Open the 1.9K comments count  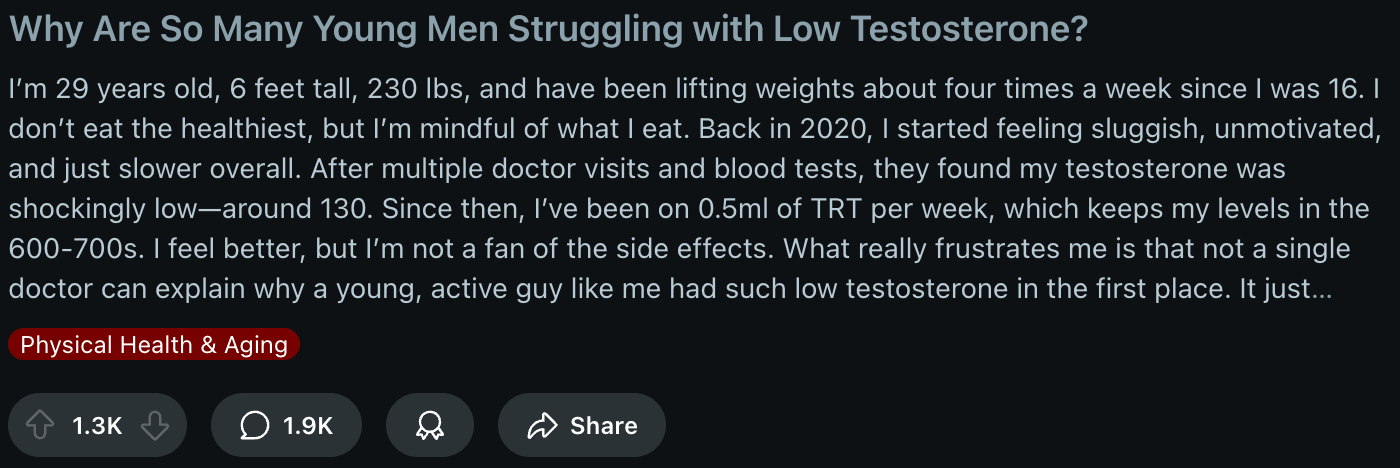308,426
